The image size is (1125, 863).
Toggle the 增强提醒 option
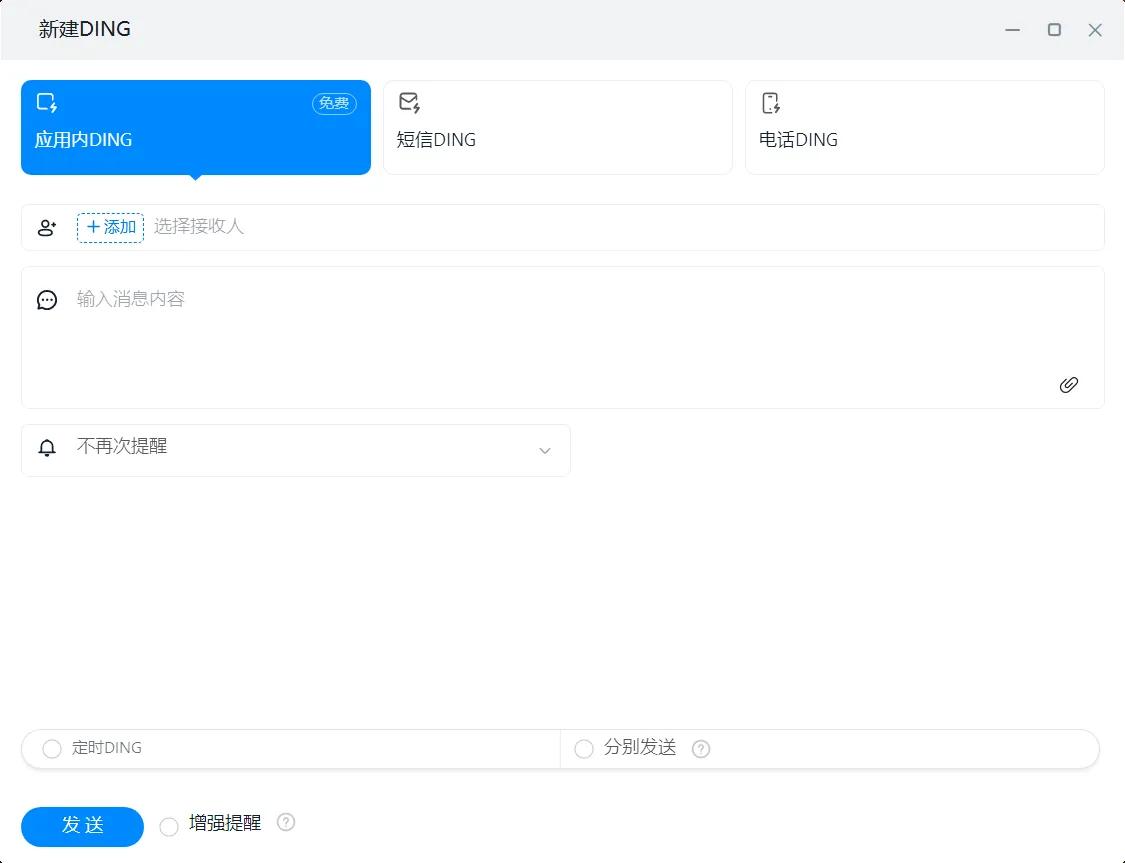pyautogui.click(x=169, y=827)
